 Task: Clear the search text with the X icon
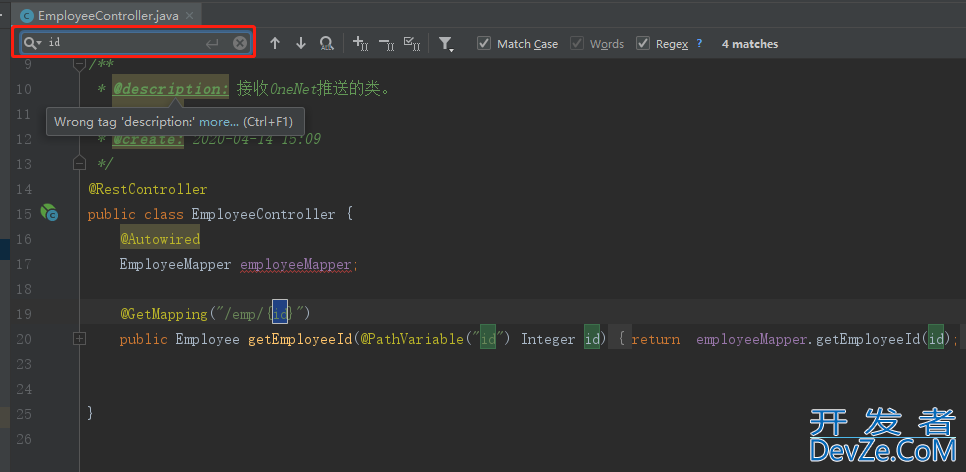click(x=240, y=43)
